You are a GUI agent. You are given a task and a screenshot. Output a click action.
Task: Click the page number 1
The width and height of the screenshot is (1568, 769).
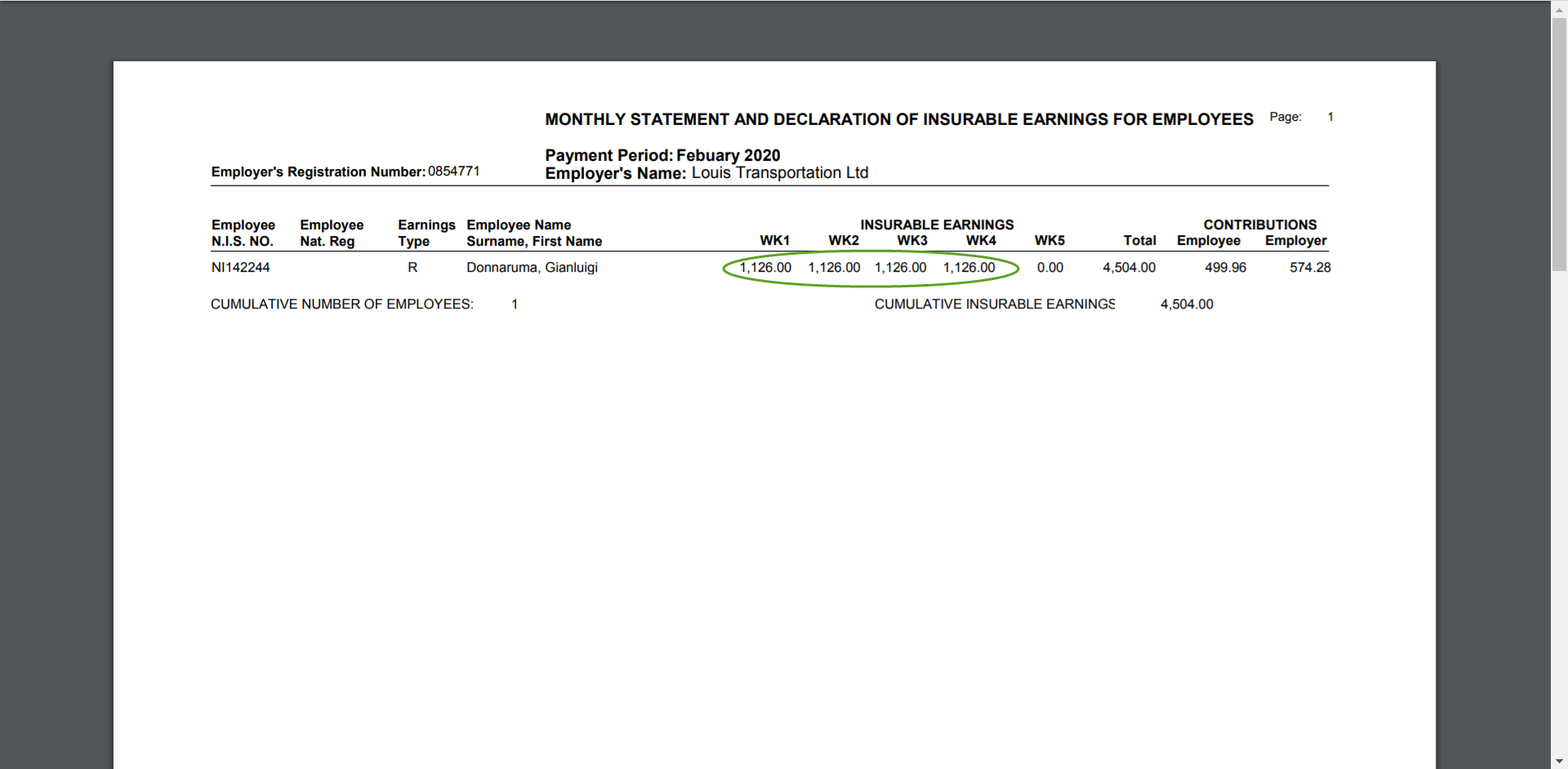pyautogui.click(x=1330, y=117)
